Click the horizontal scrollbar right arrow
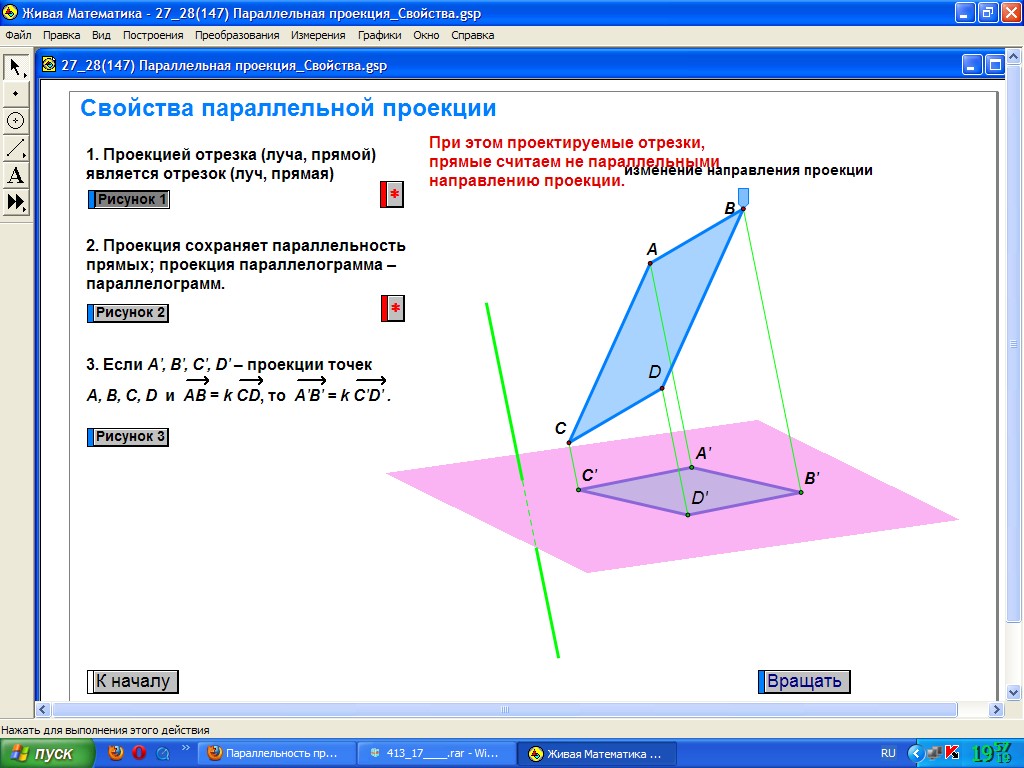 pos(995,709)
